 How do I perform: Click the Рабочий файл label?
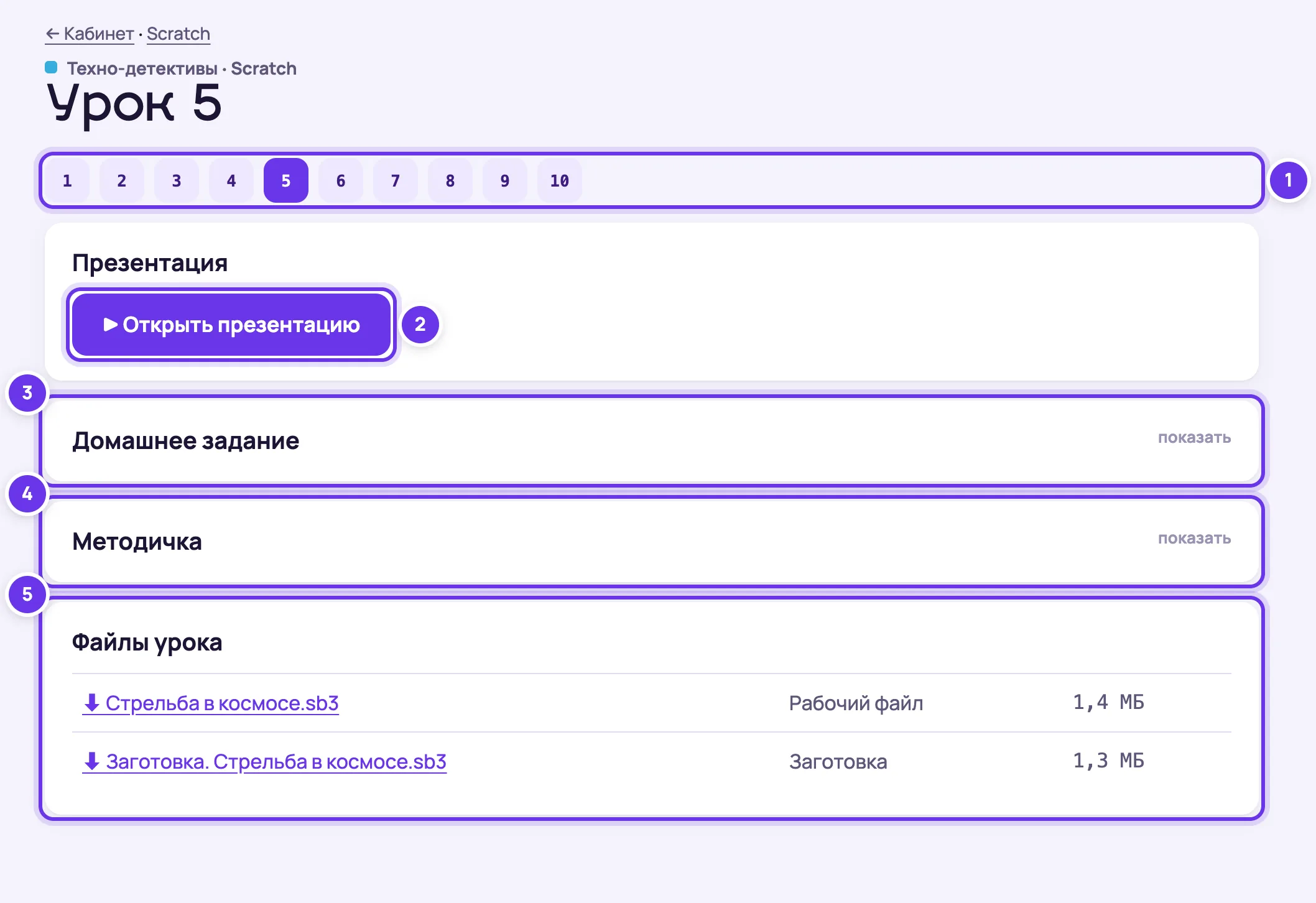pos(856,703)
